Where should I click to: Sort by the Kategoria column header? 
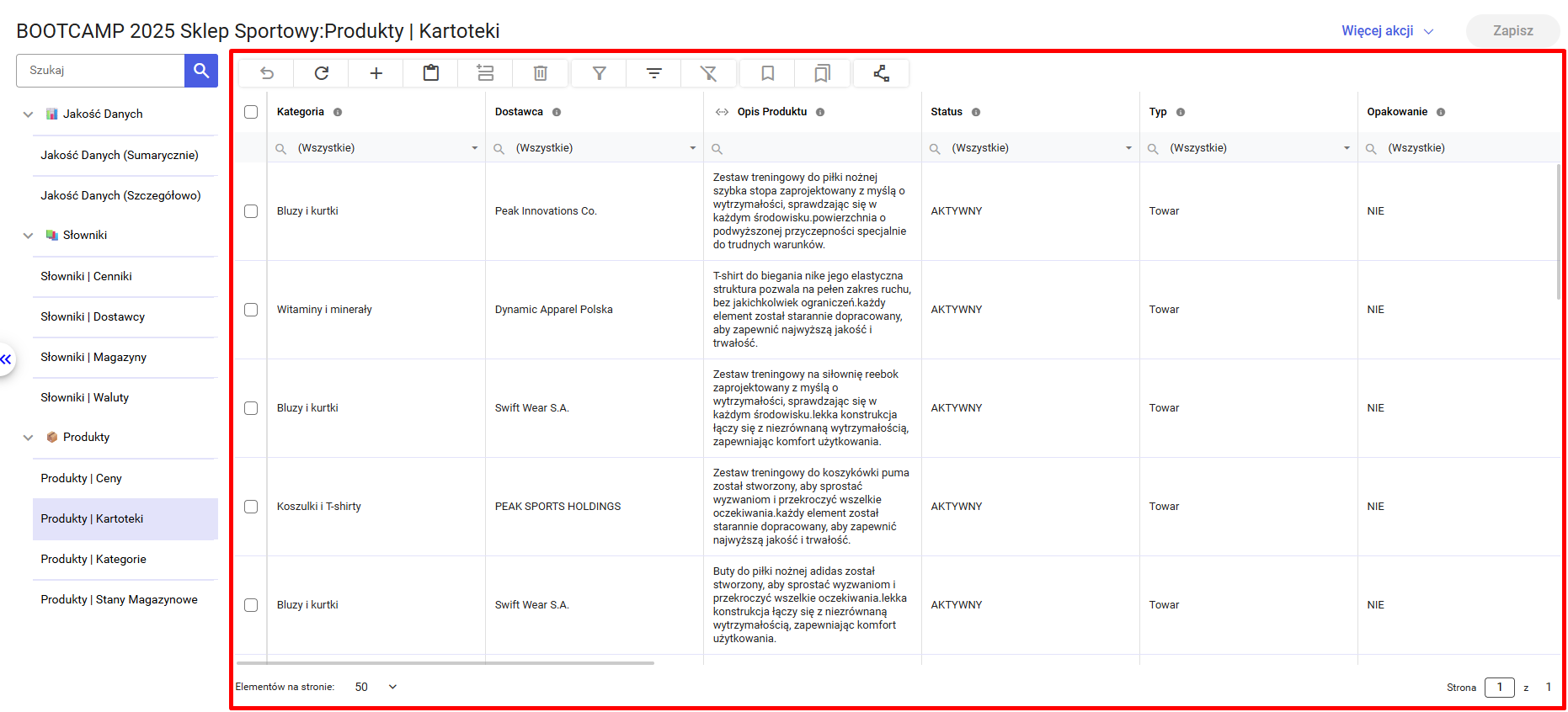(x=301, y=112)
